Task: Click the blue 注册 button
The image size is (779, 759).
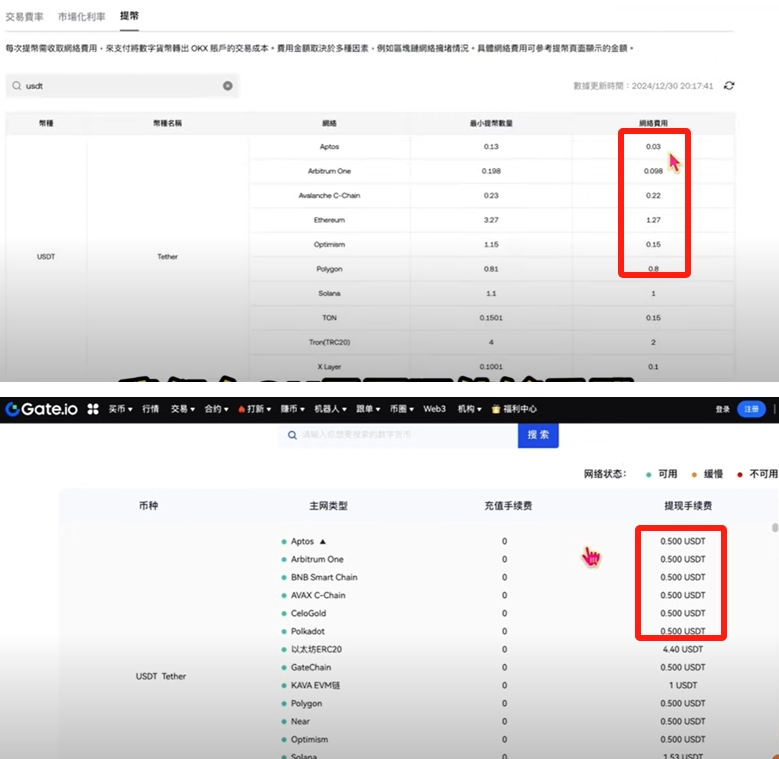Action: tap(751, 409)
